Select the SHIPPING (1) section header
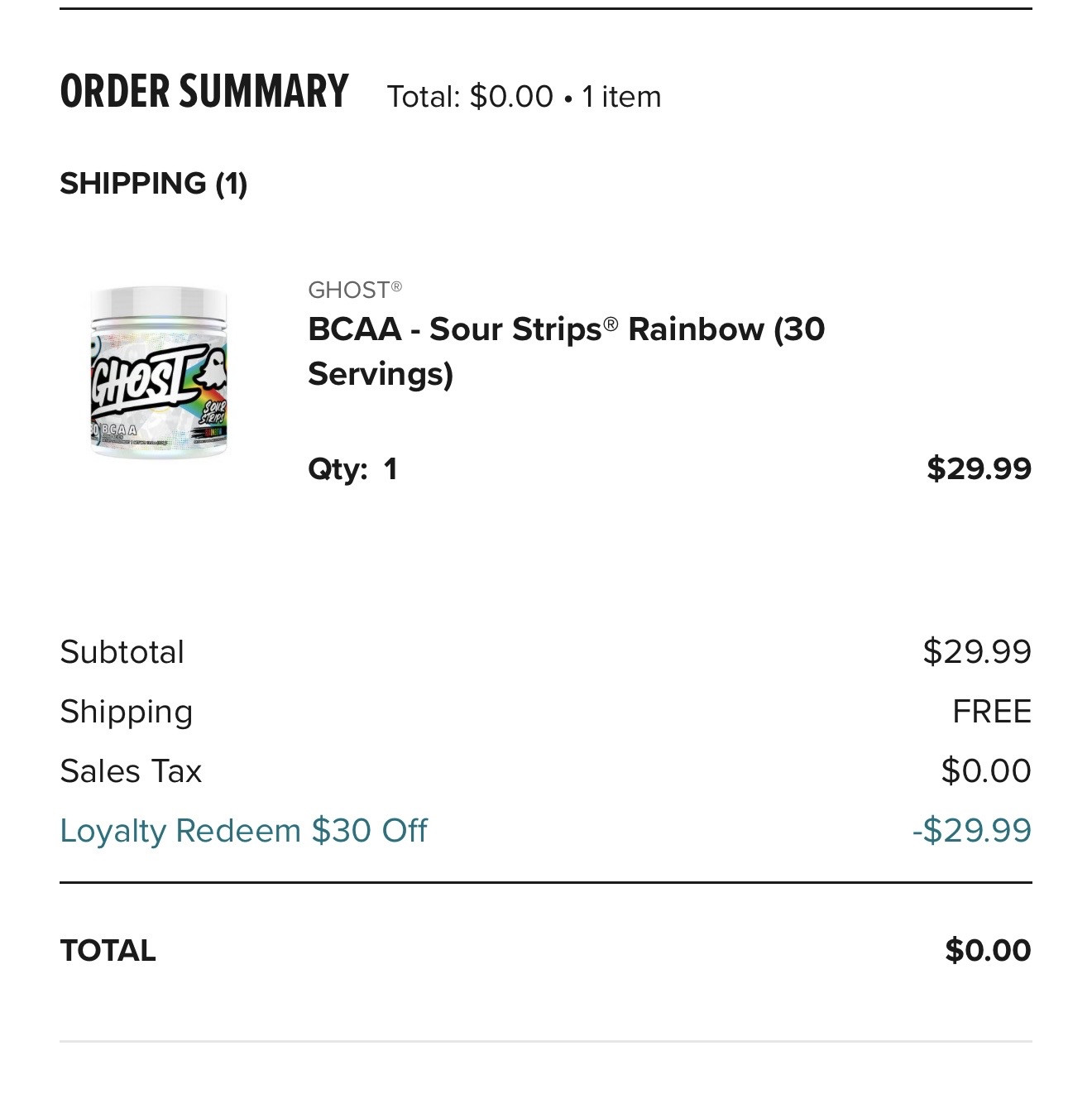 (154, 183)
